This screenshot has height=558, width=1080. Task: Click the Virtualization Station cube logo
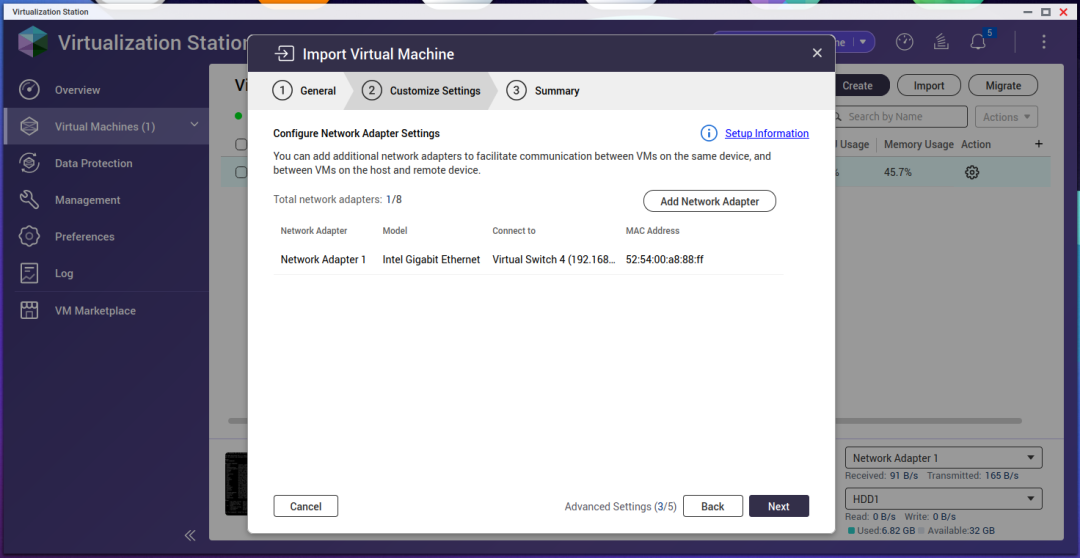tap(32, 43)
